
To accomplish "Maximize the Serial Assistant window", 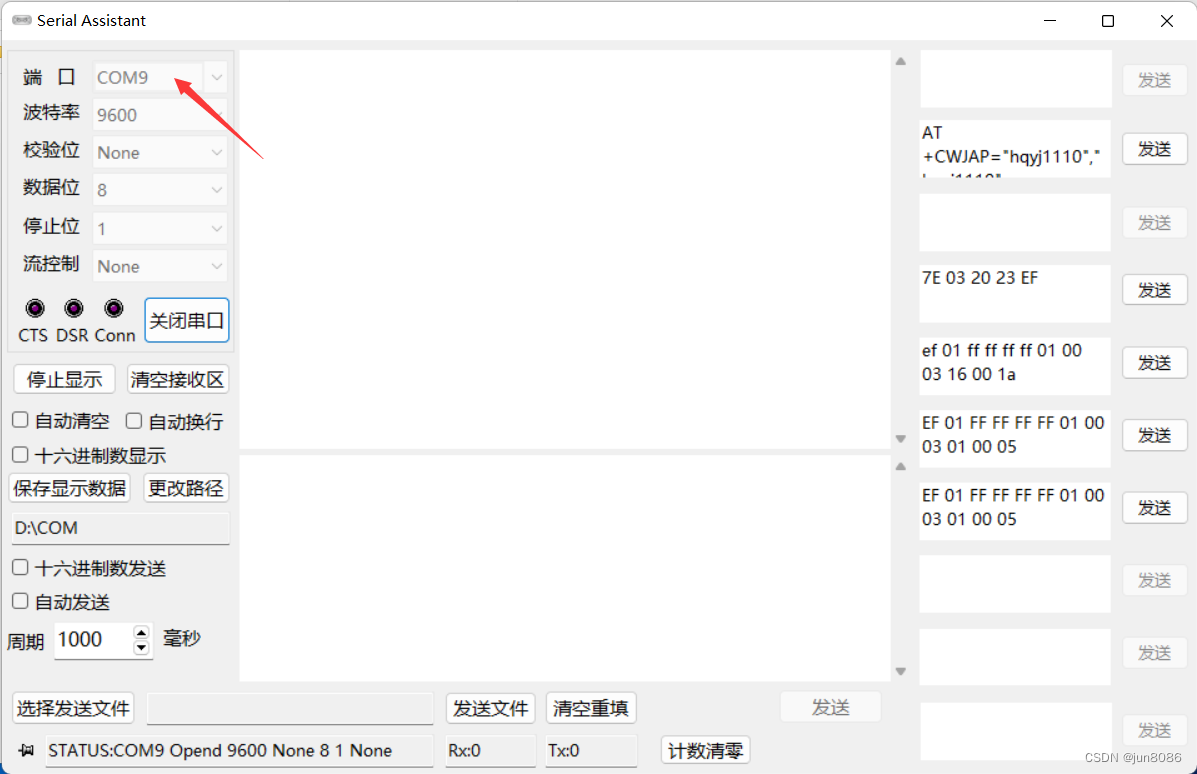I will pos(1108,21).
